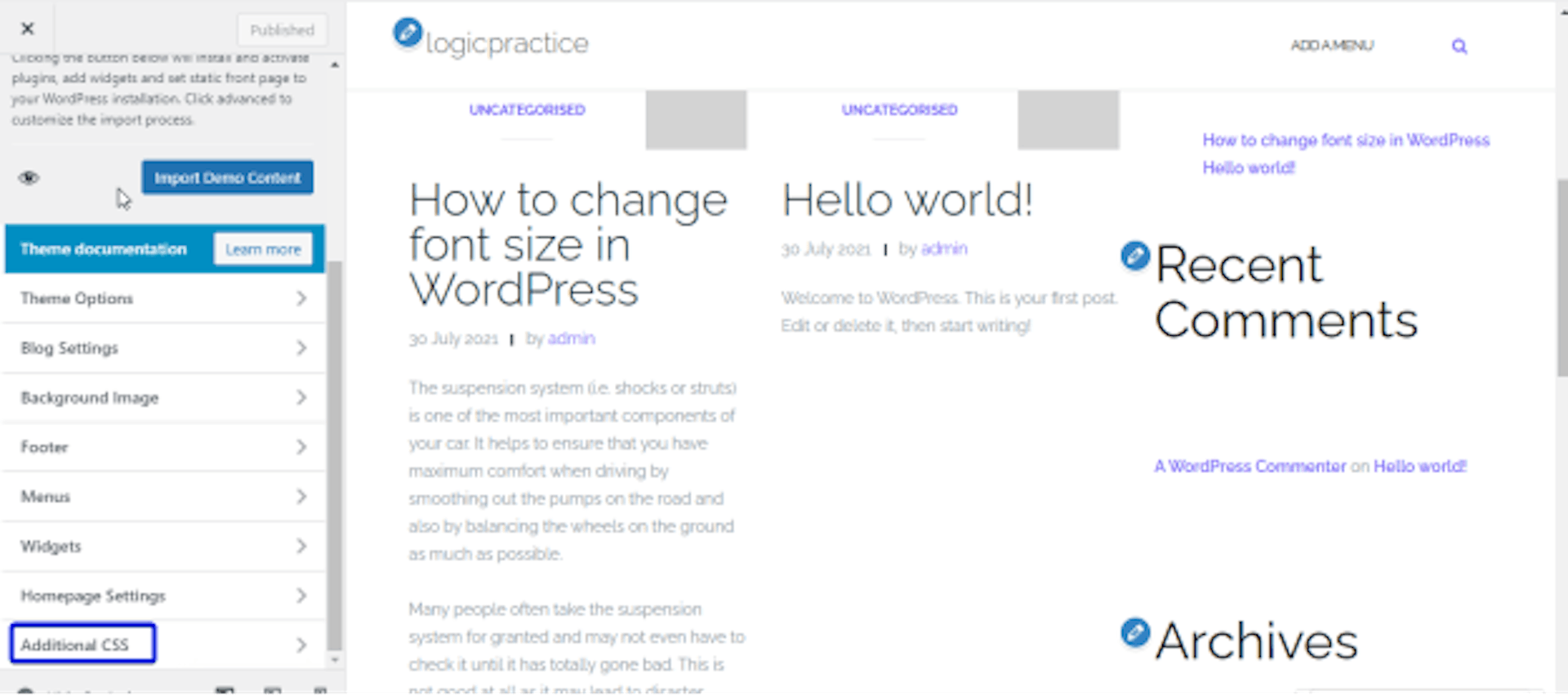Click edit pencil beside Recent Comments widget

coord(1135,256)
